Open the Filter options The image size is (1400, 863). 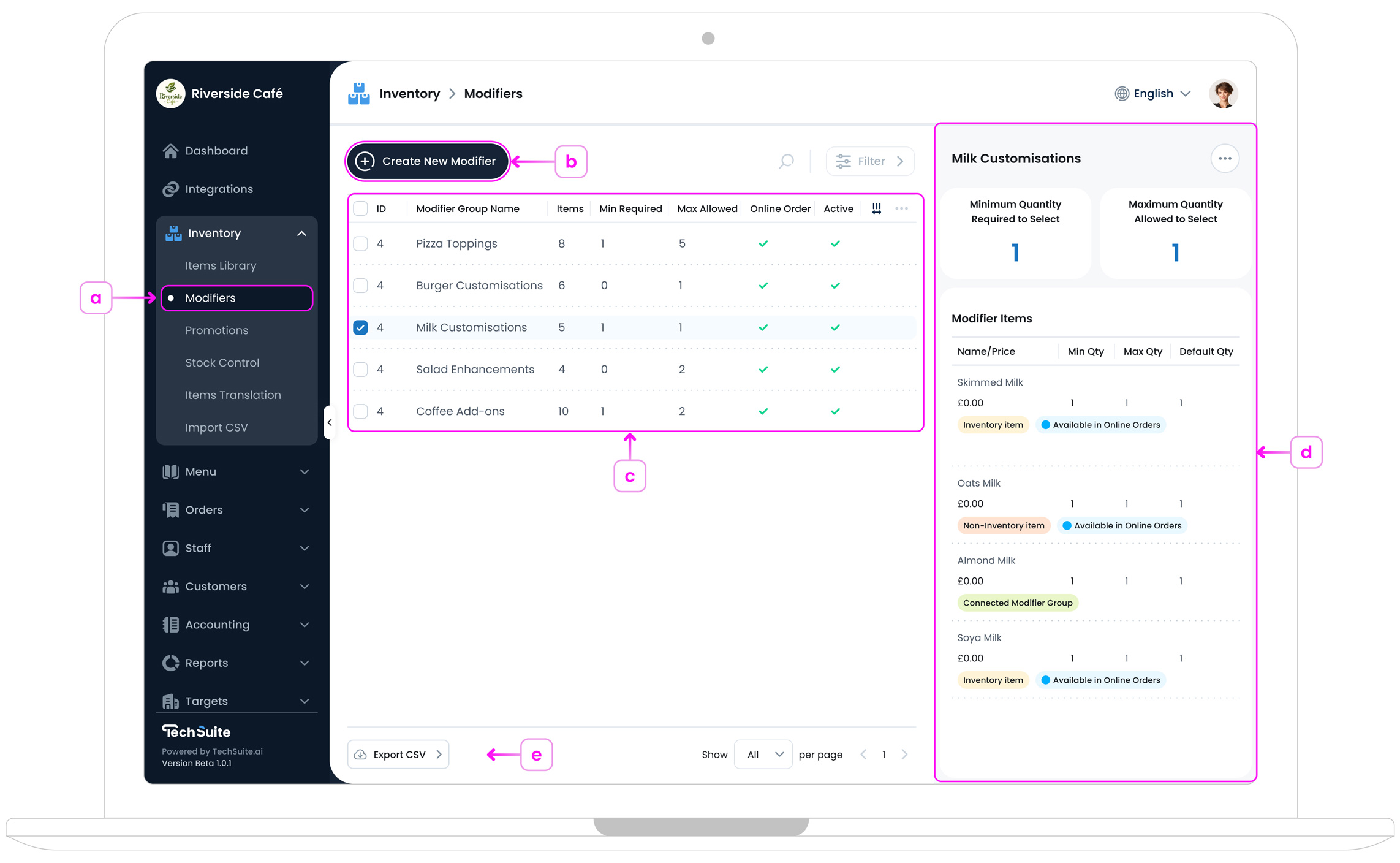click(869, 161)
